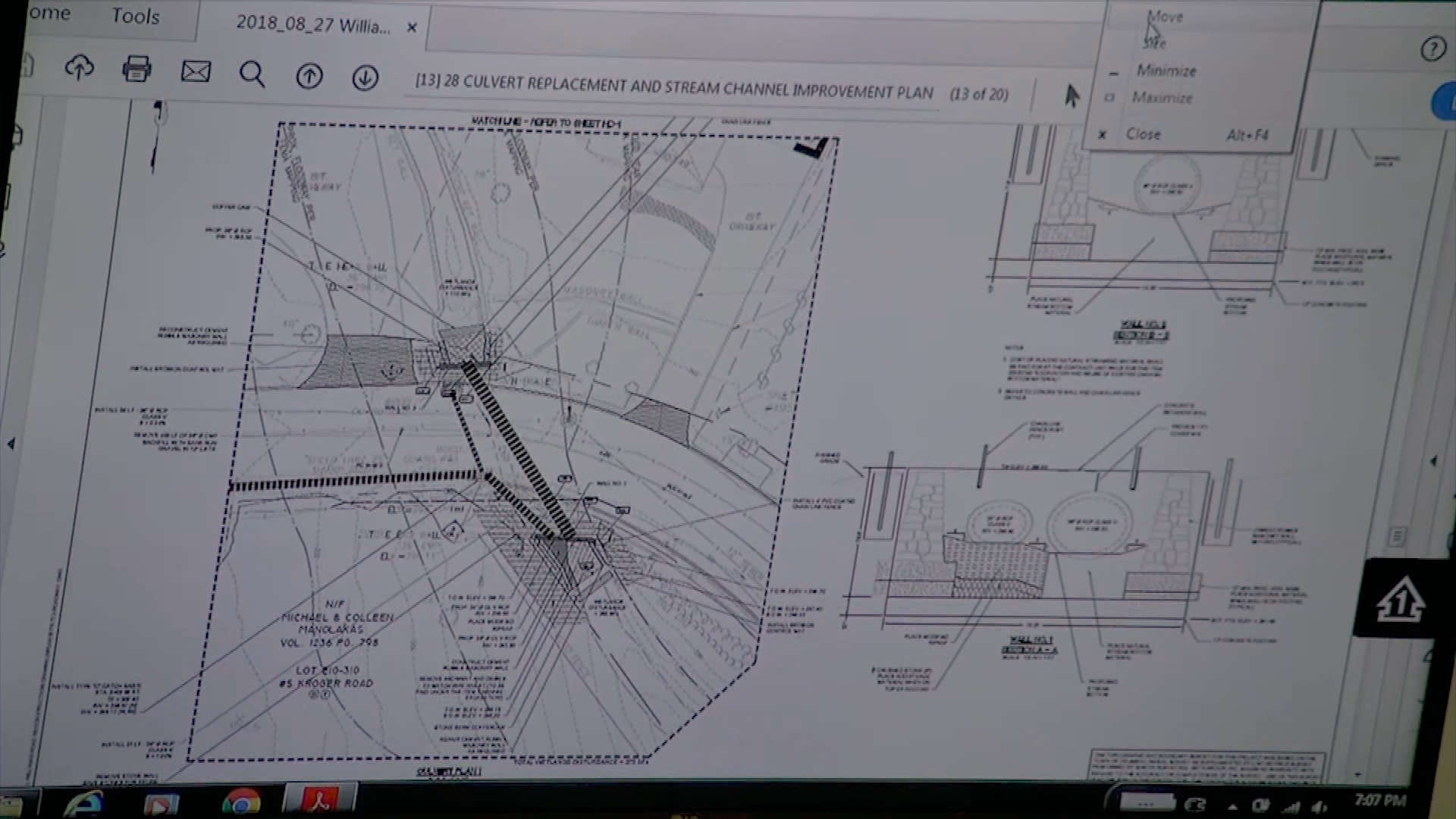Show hidden system tray icons arrow
The width and height of the screenshot is (1456, 819).
coord(1232,807)
